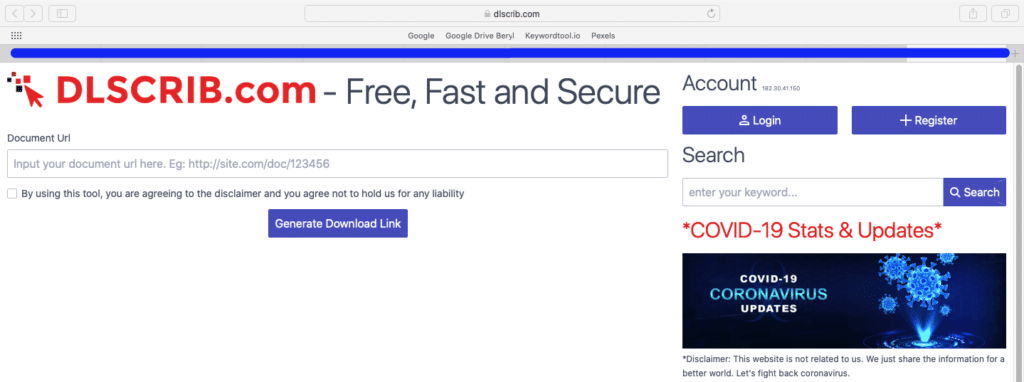Focus the Document Url input field

337,164
